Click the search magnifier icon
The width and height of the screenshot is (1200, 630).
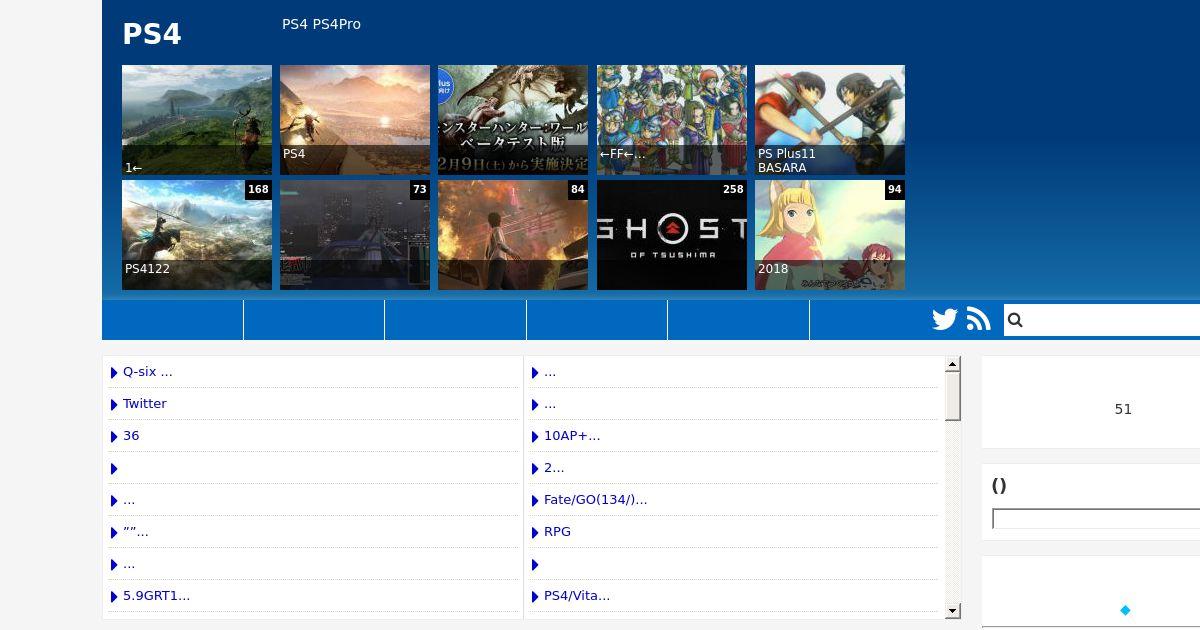coord(1015,320)
